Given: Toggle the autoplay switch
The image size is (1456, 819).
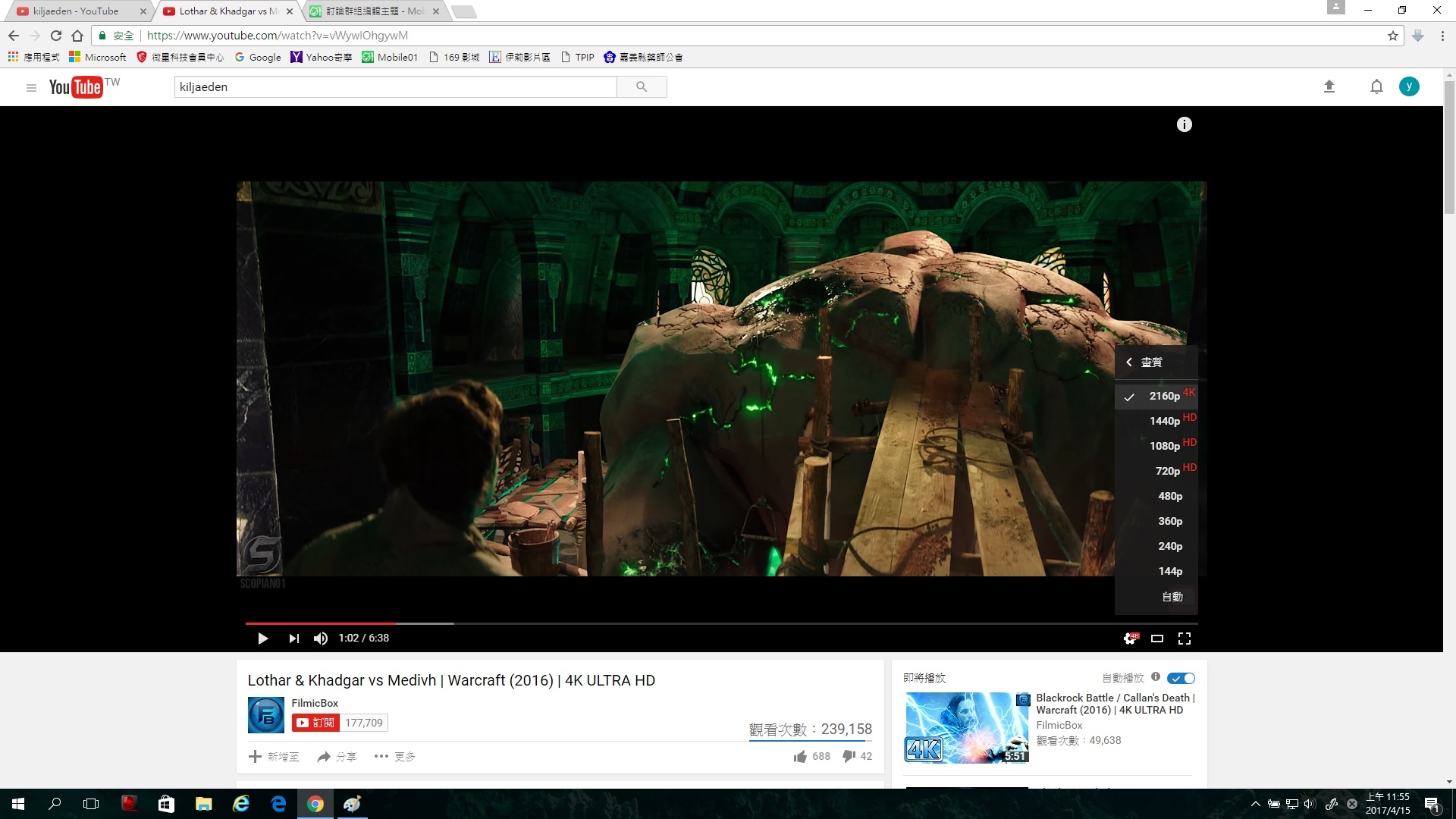Looking at the screenshot, I should pyautogui.click(x=1181, y=678).
